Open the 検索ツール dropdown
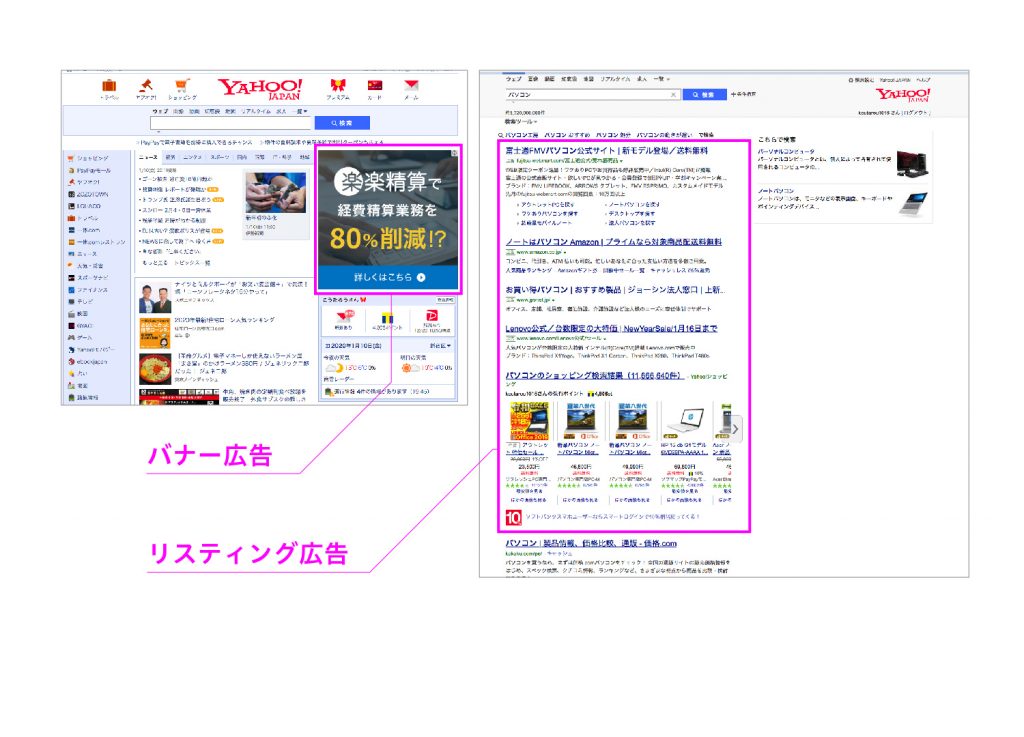This screenshot has height=737, width=1024. coord(520,122)
